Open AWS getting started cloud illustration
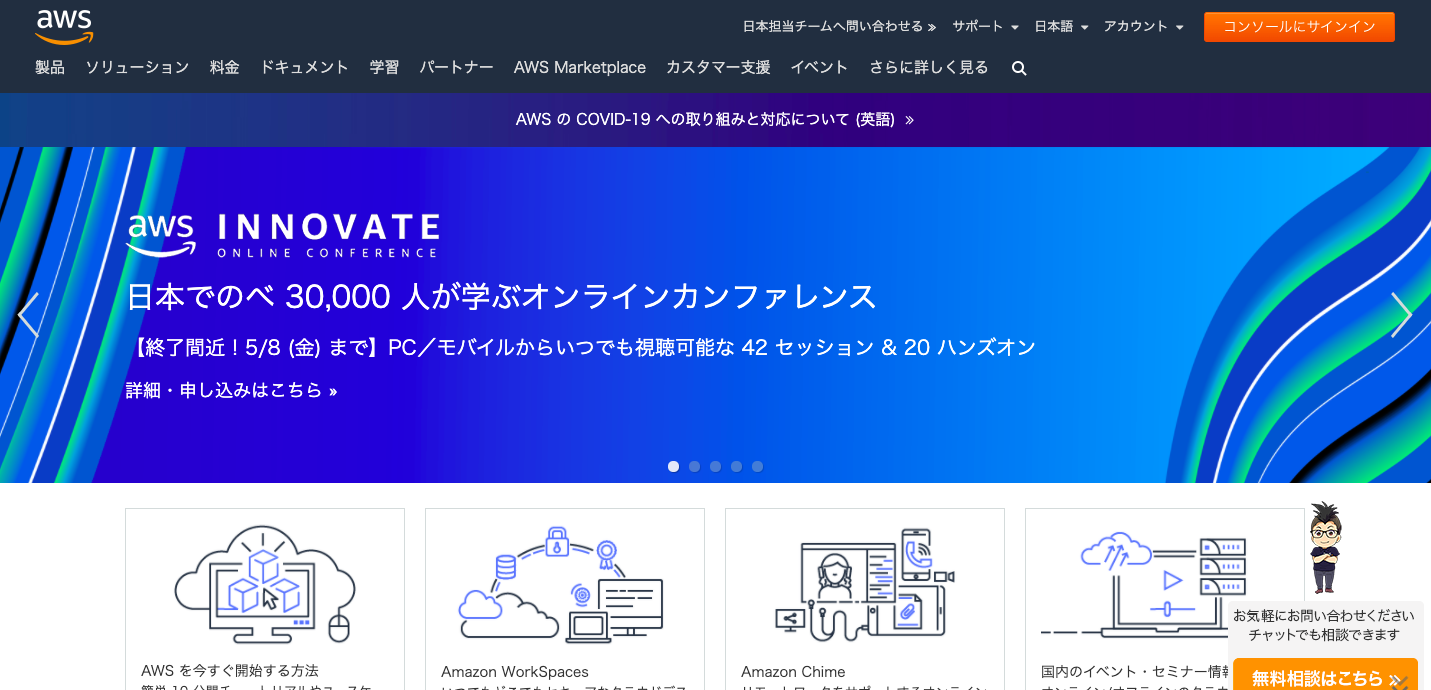 265,584
